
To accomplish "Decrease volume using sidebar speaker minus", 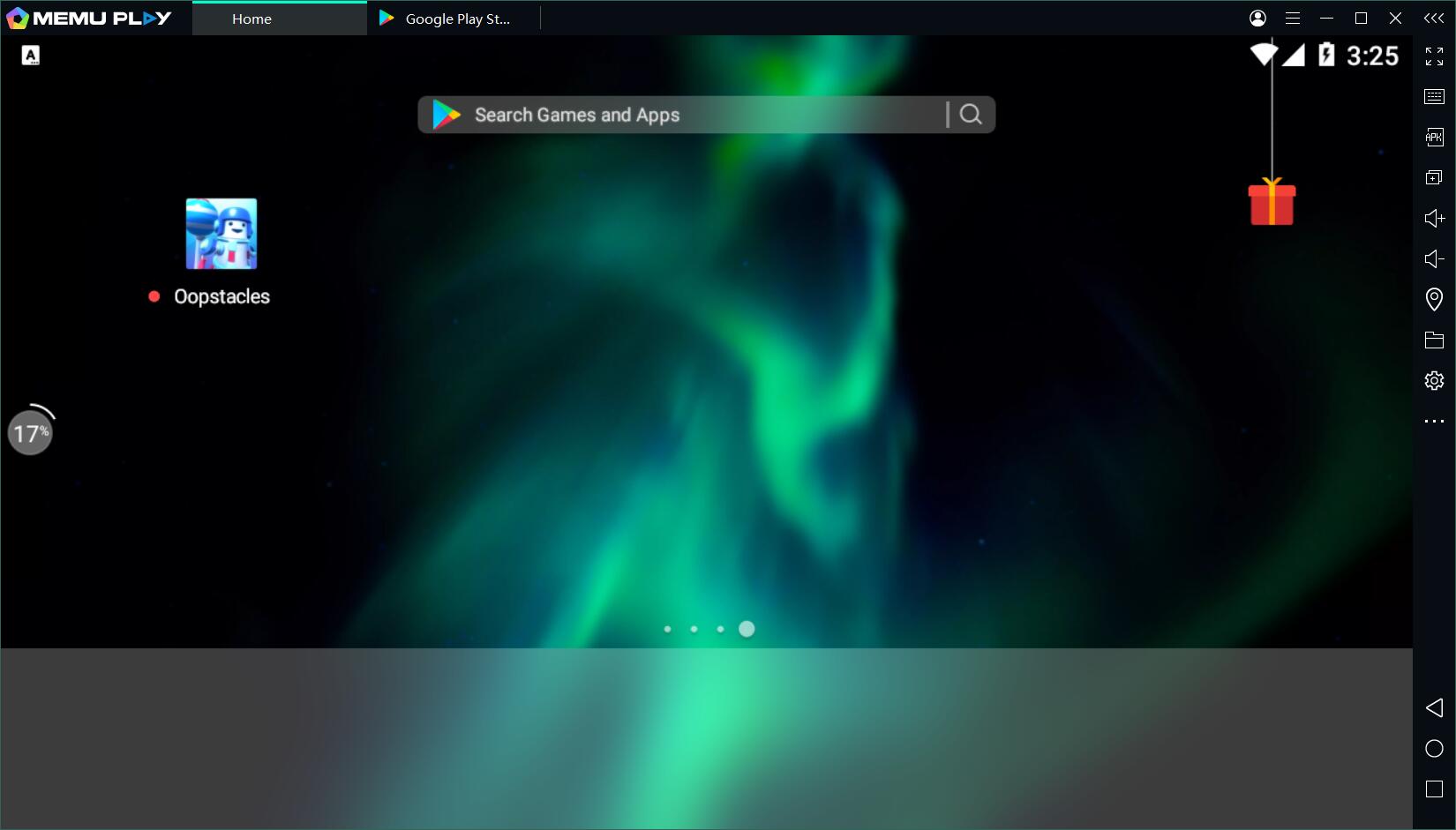I will coord(1434,258).
